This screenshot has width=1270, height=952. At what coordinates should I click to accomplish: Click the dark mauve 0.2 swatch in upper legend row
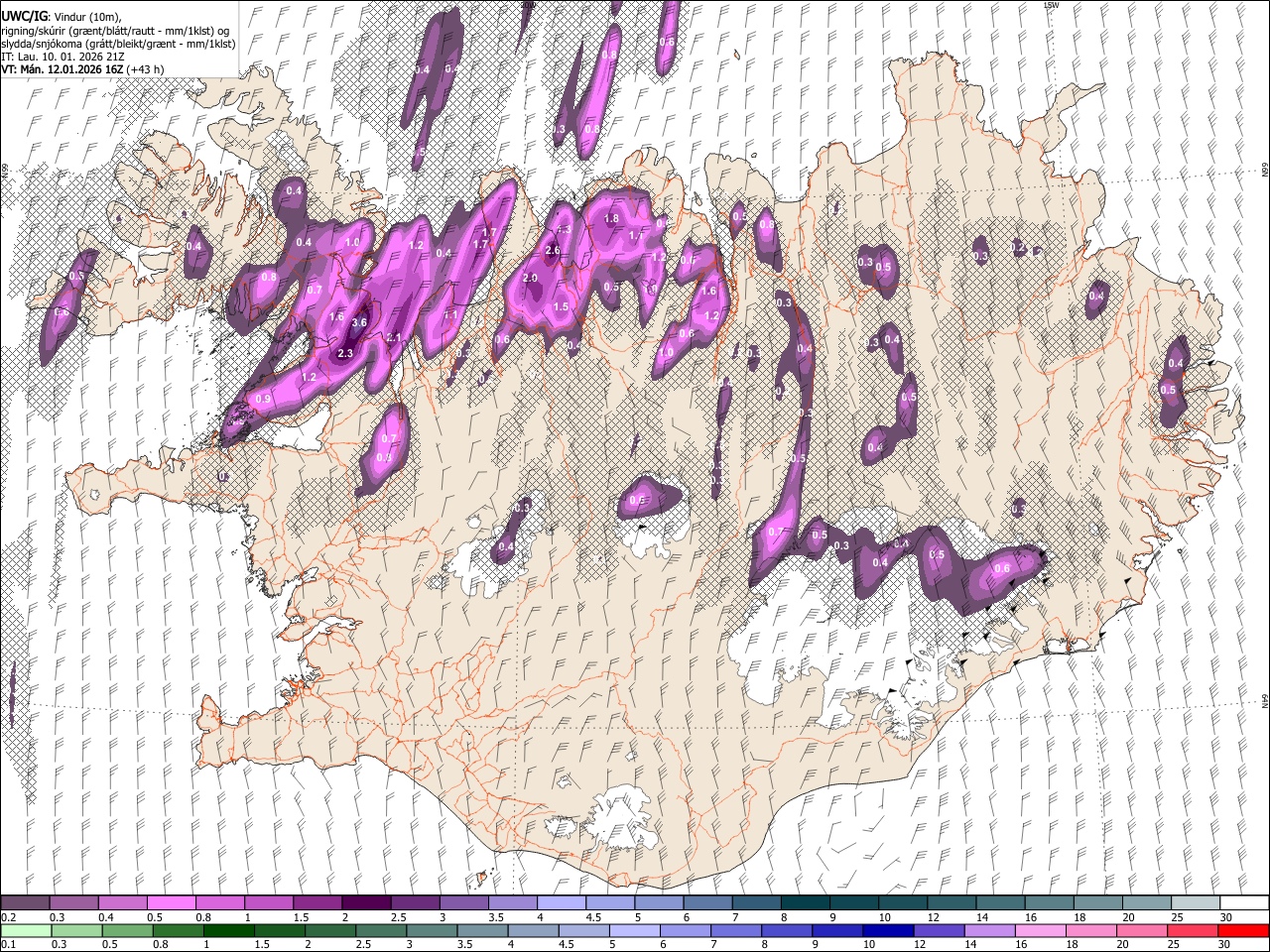[x=25, y=903]
